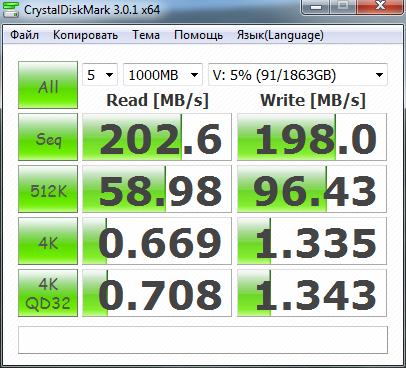406x368 pixels.
Task: Click the Seq read result 202.6
Action: pyautogui.click(x=157, y=137)
